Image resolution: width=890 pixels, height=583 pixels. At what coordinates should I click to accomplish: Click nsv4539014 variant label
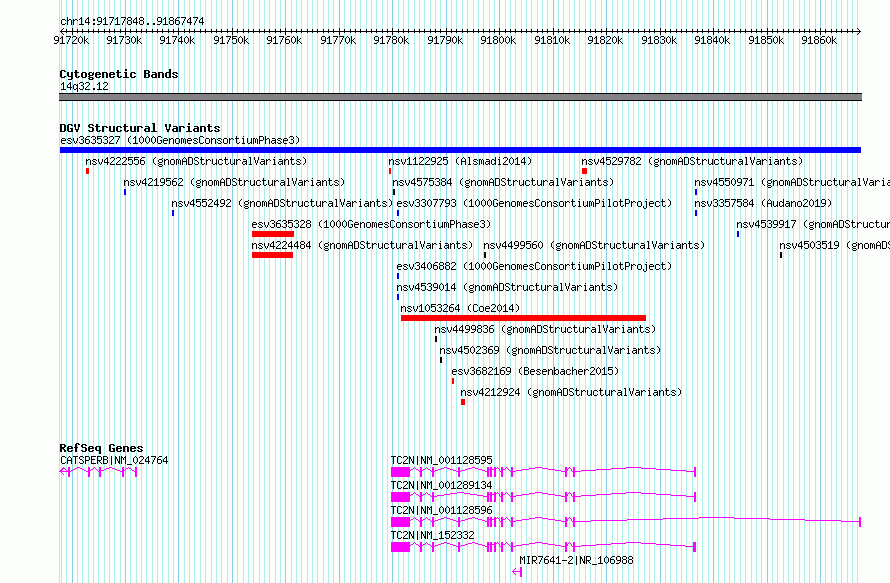pyautogui.click(x=507, y=287)
